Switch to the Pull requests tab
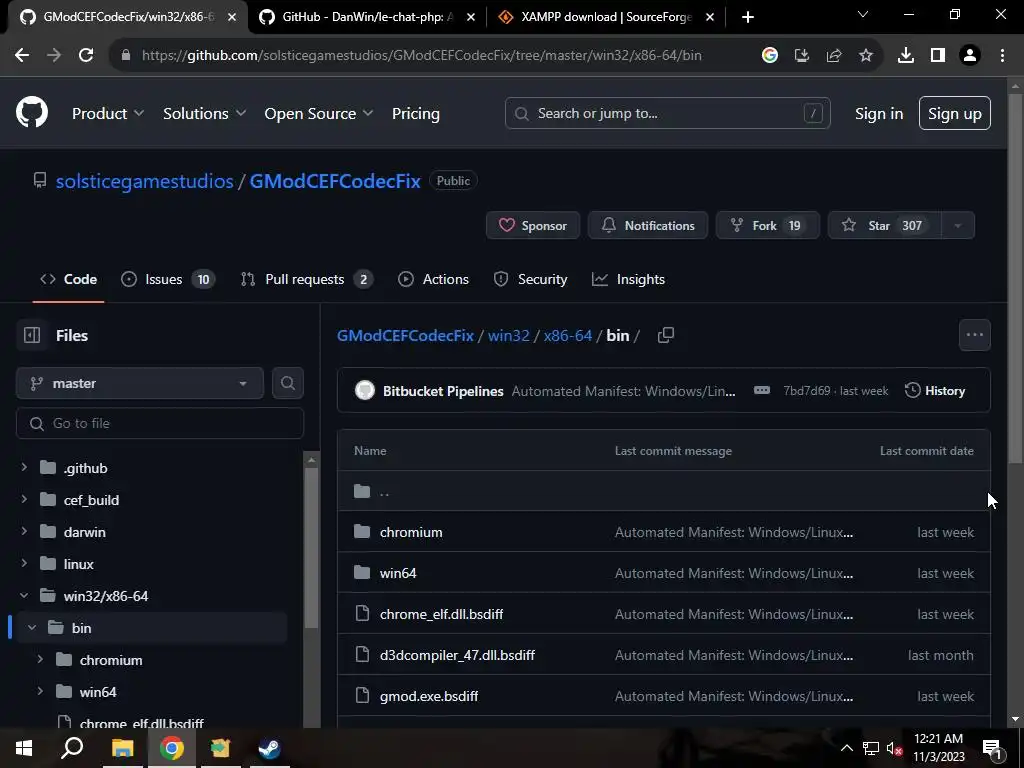The height and width of the screenshot is (768, 1024). point(306,280)
